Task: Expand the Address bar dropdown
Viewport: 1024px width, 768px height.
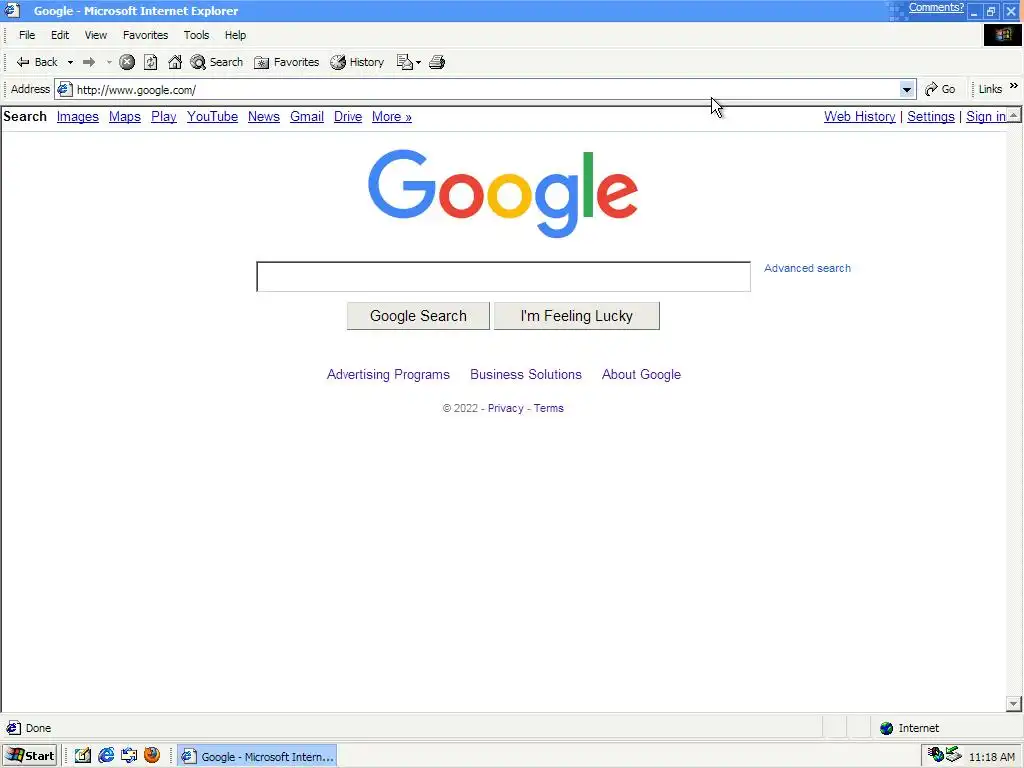Action: [x=906, y=89]
